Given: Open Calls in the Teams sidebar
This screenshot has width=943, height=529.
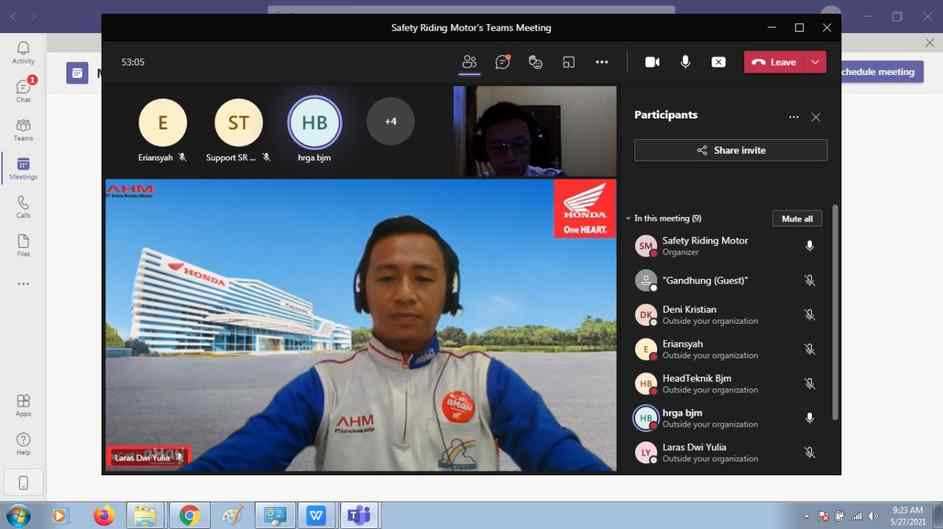Looking at the screenshot, I should coord(23,206).
